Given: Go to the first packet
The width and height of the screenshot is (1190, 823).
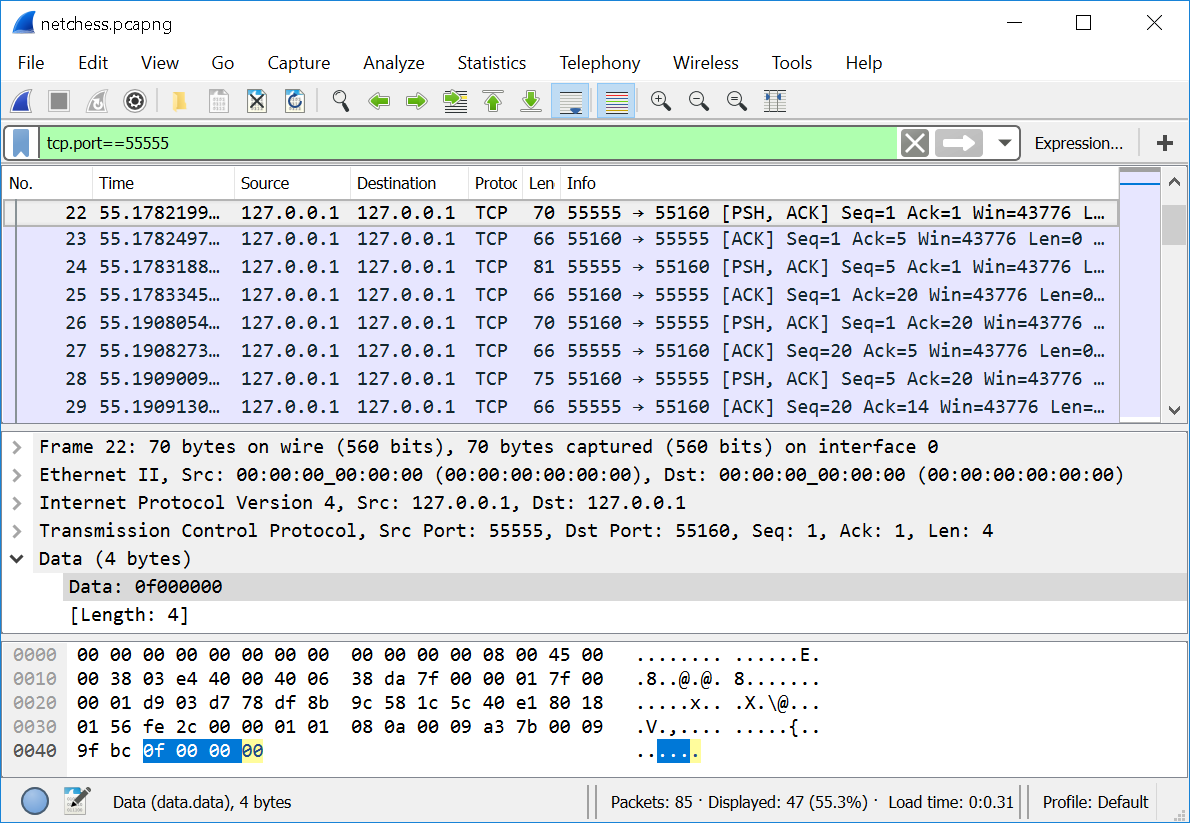Looking at the screenshot, I should click(x=493, y=101).
